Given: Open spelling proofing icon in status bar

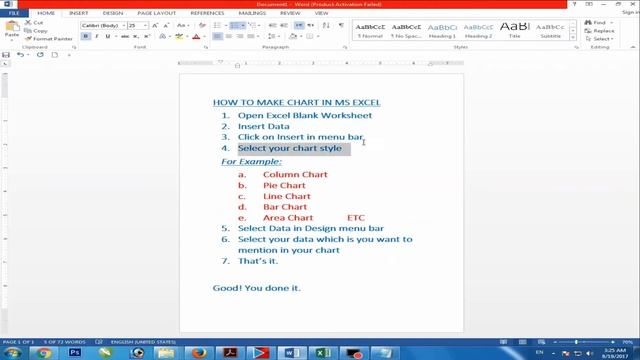Looking at the screenshot, I should (x=99, y=342).
